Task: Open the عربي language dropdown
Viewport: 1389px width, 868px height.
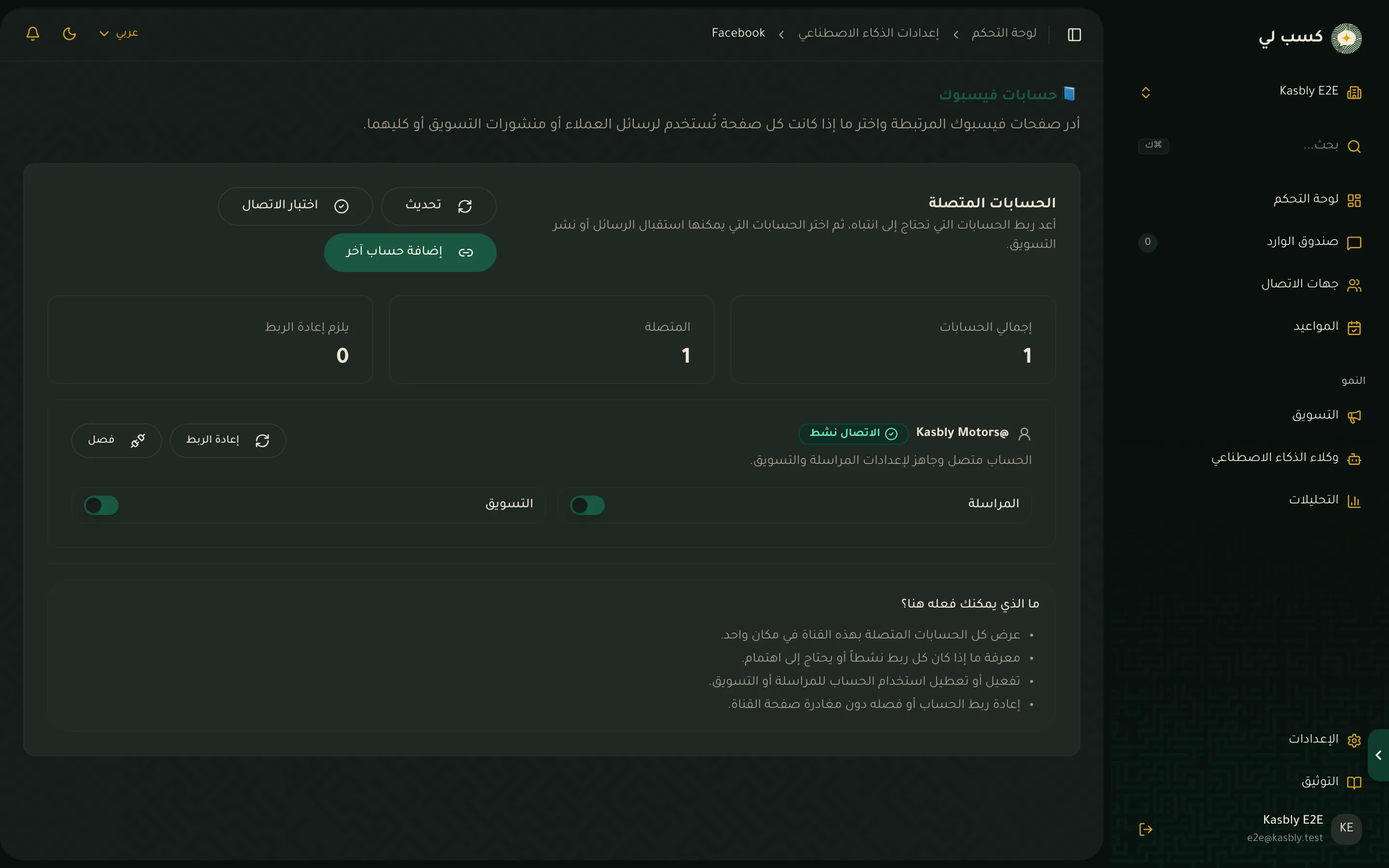Action: point(119,33)
